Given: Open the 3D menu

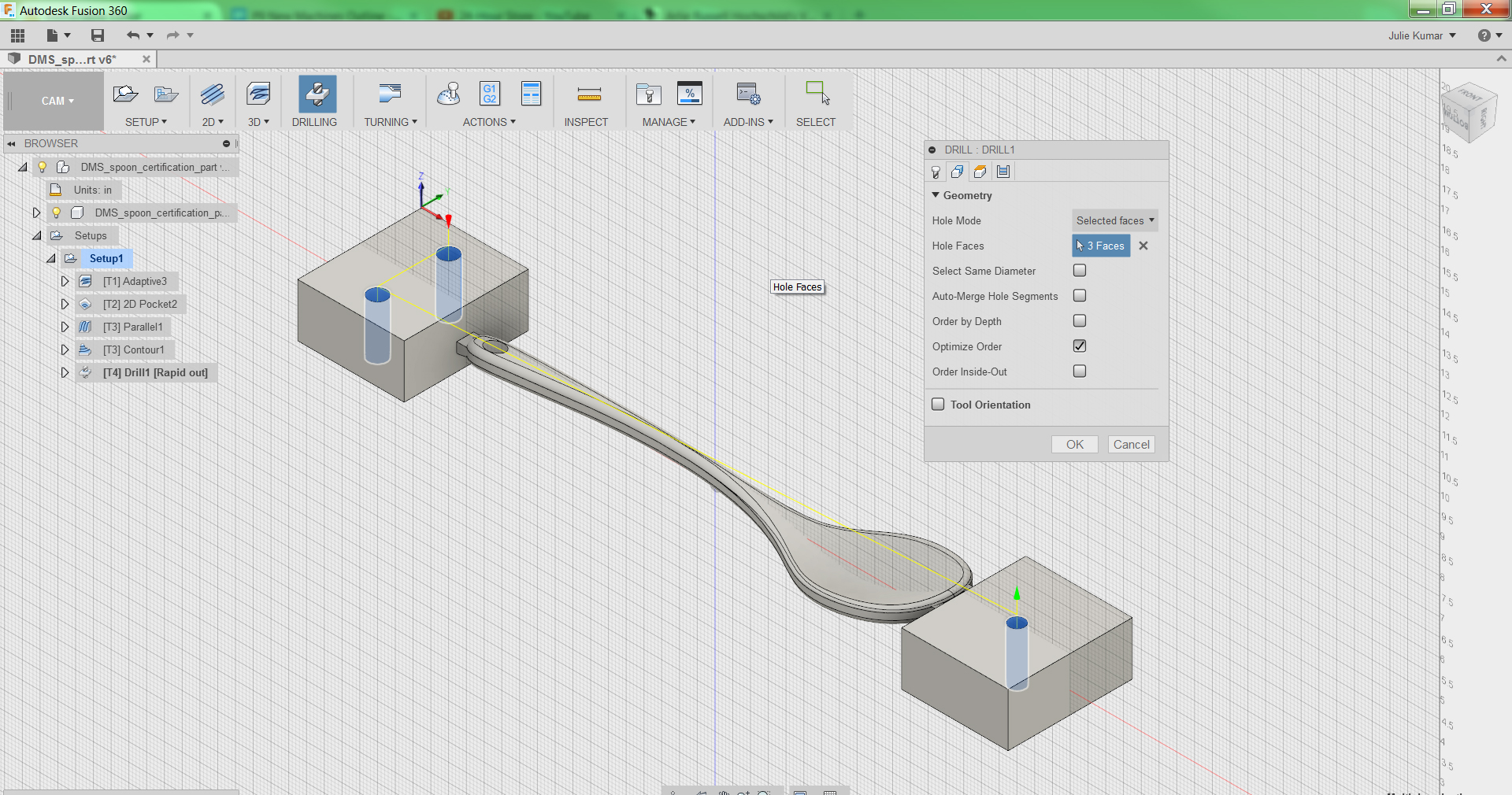Looking at the screenshot, I should (x=258, y=122).
